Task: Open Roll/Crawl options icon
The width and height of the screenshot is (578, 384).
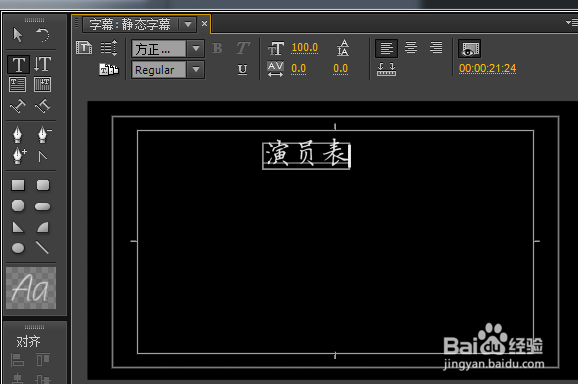Action: point(109,48)
